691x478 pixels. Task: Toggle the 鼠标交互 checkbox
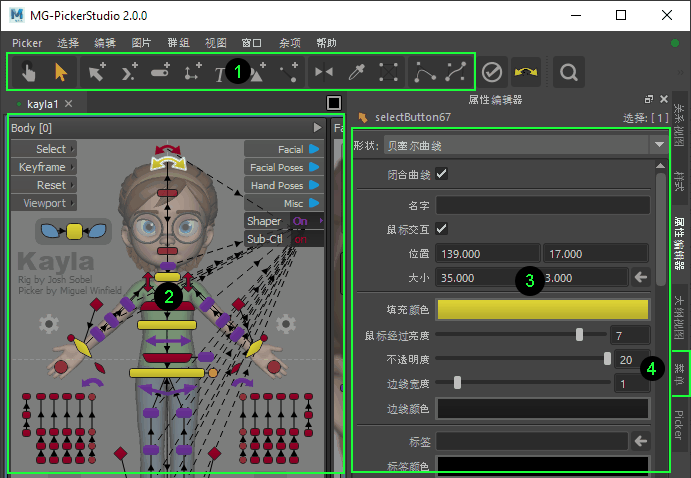click(x=442, y=228)
